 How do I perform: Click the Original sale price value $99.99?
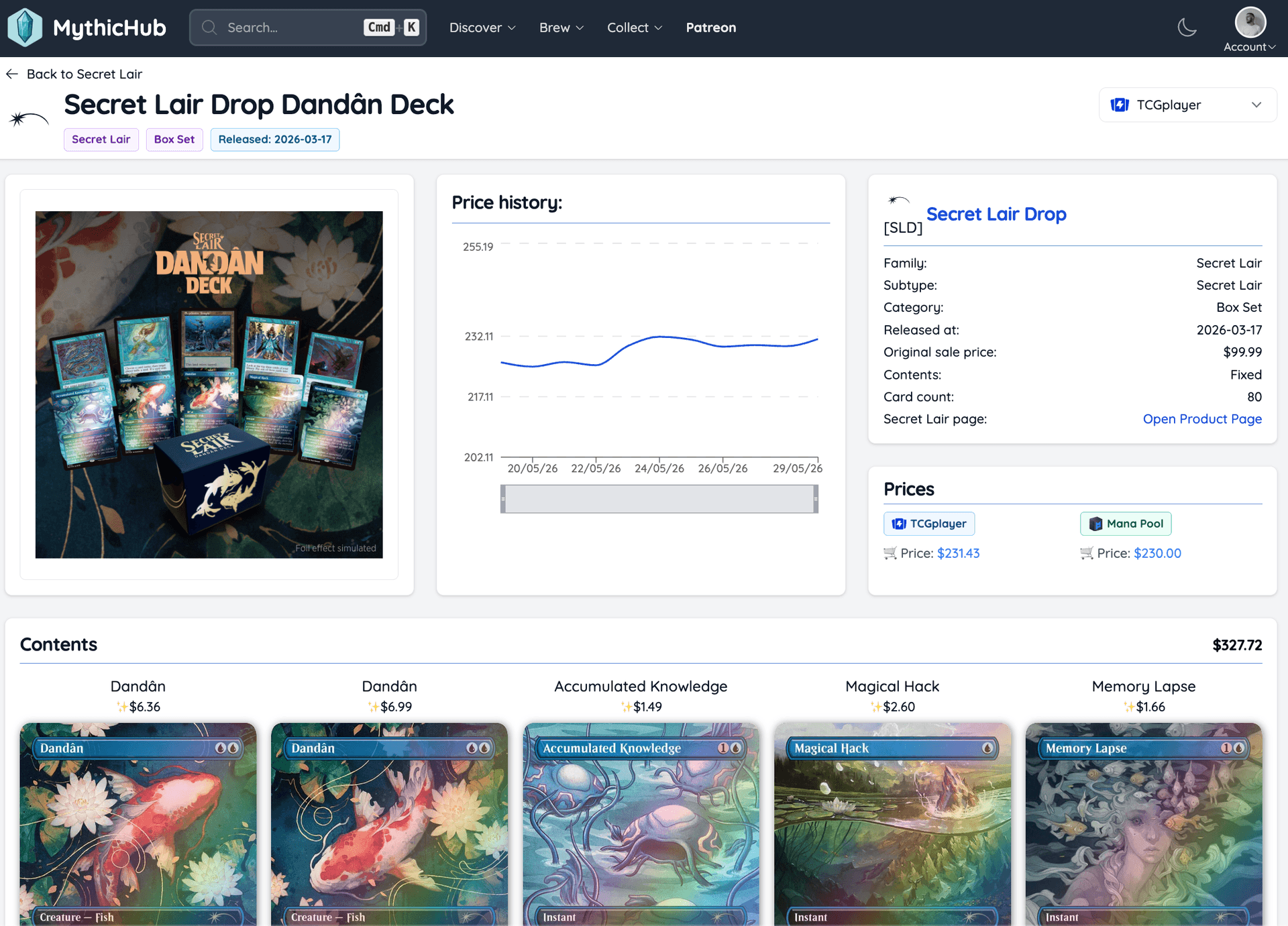point(1242,352)
